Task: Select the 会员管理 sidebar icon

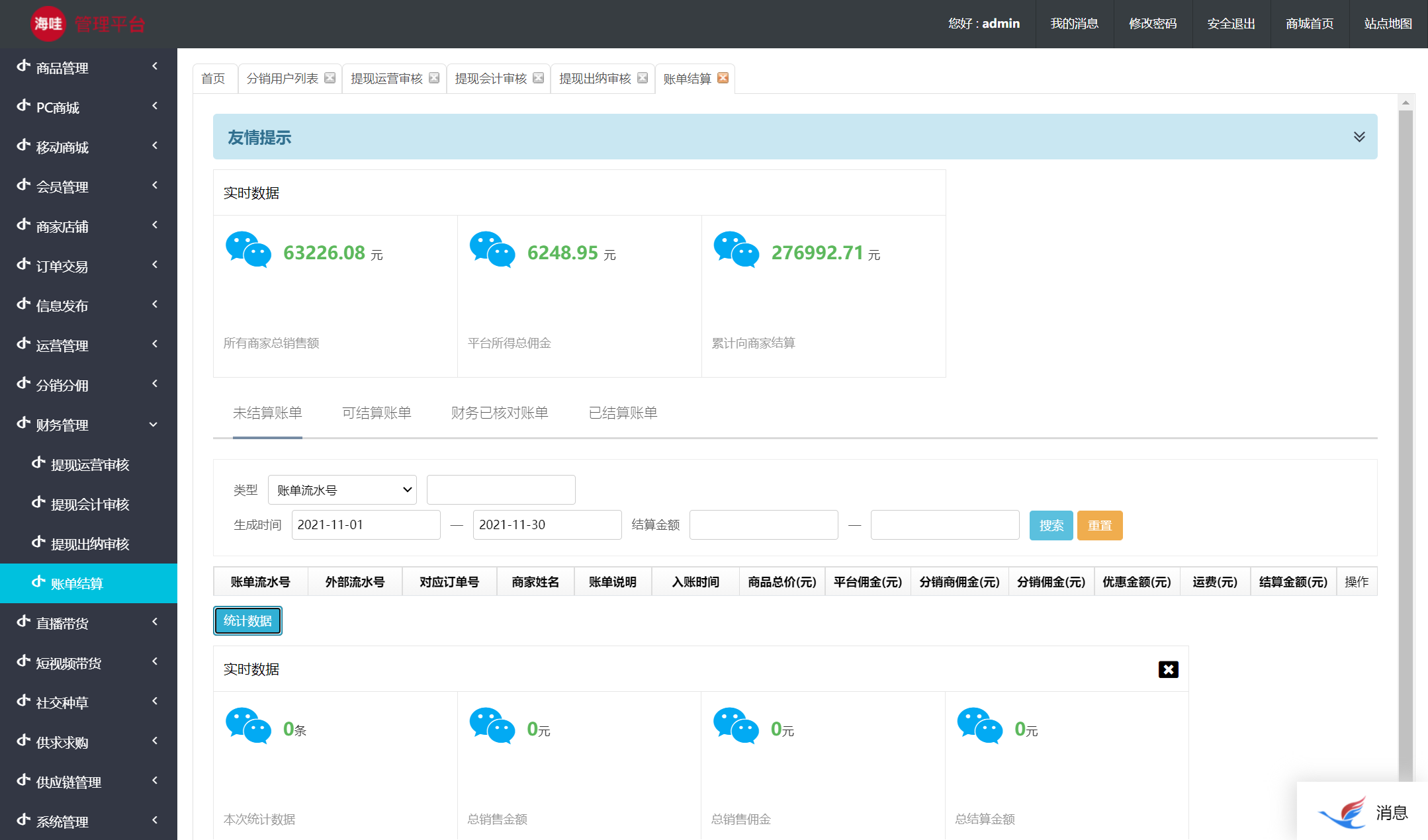Action: coord(23,186)
